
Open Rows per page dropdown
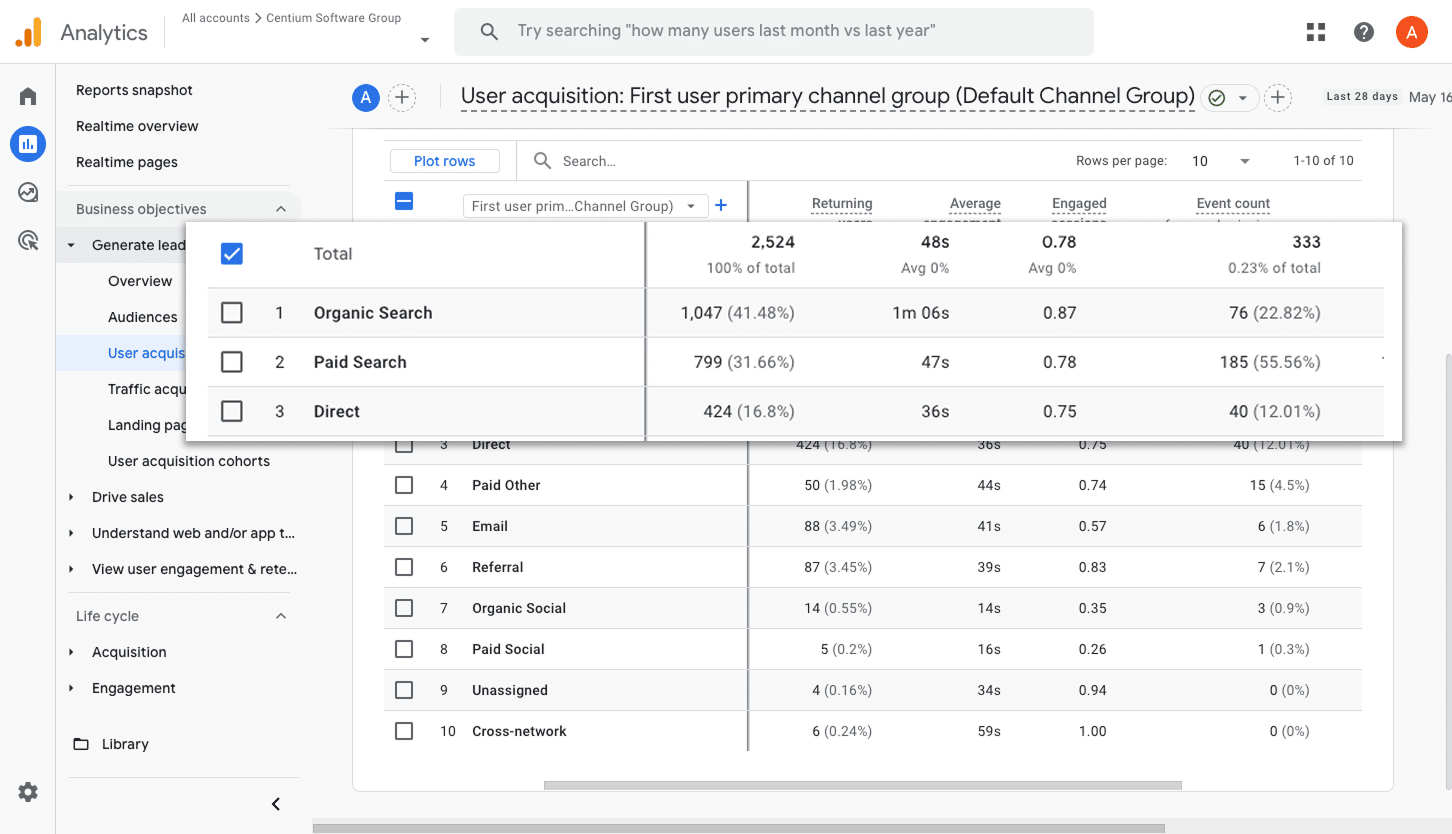tap(1221, 161)
